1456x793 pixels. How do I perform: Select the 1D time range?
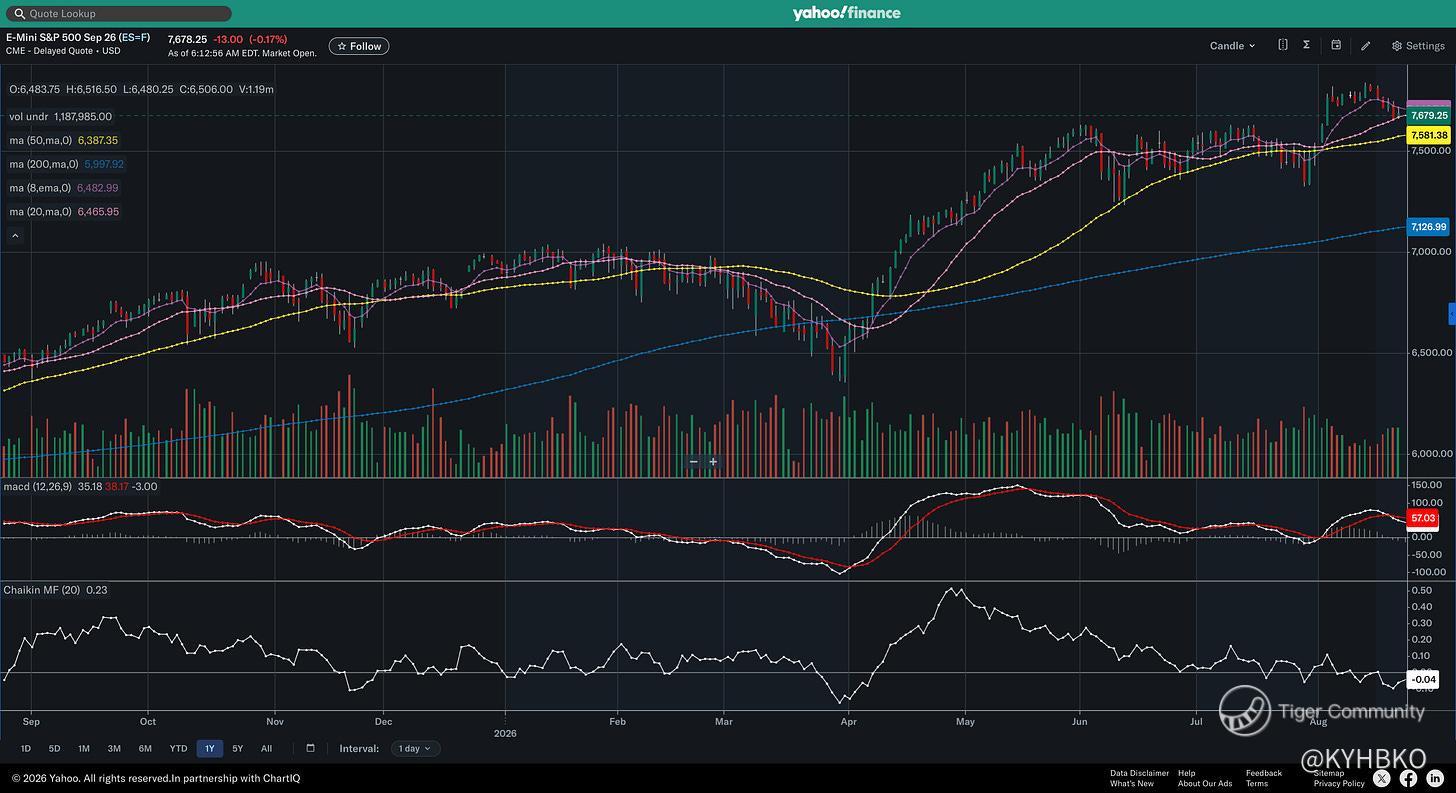(x=26, y=748)
